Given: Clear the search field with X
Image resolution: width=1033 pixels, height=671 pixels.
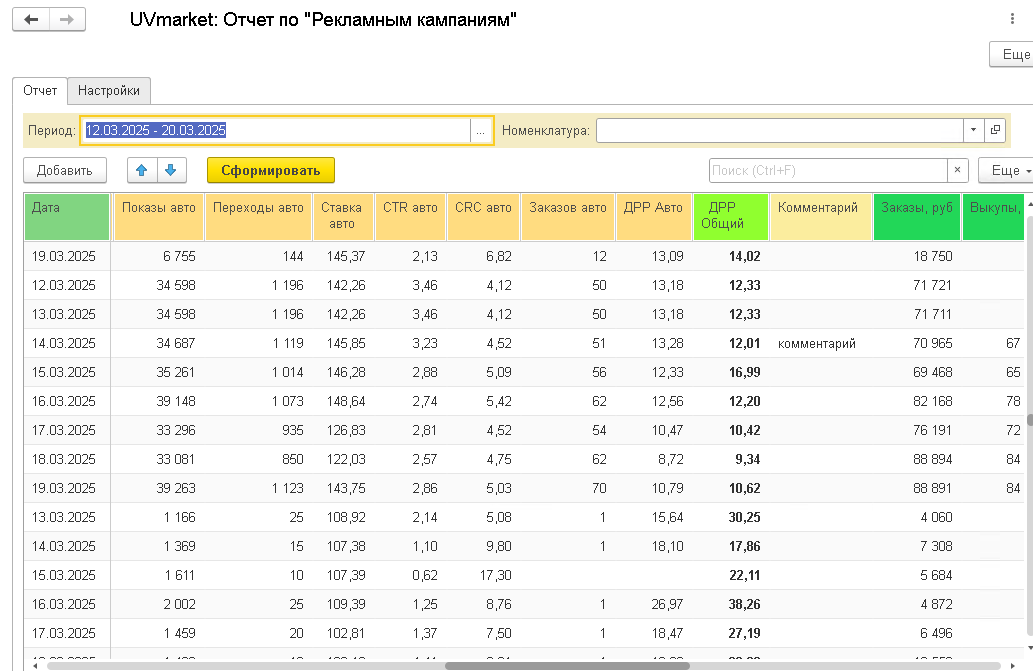Looking at the screenshot, I should pyautogui.click(x=958, y=171).
